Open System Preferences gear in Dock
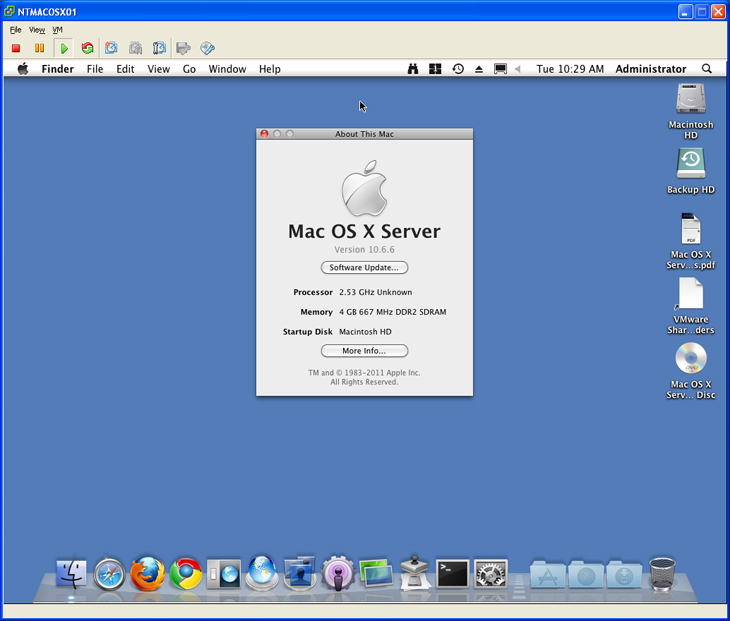730x621 pixels. point(491,574)
